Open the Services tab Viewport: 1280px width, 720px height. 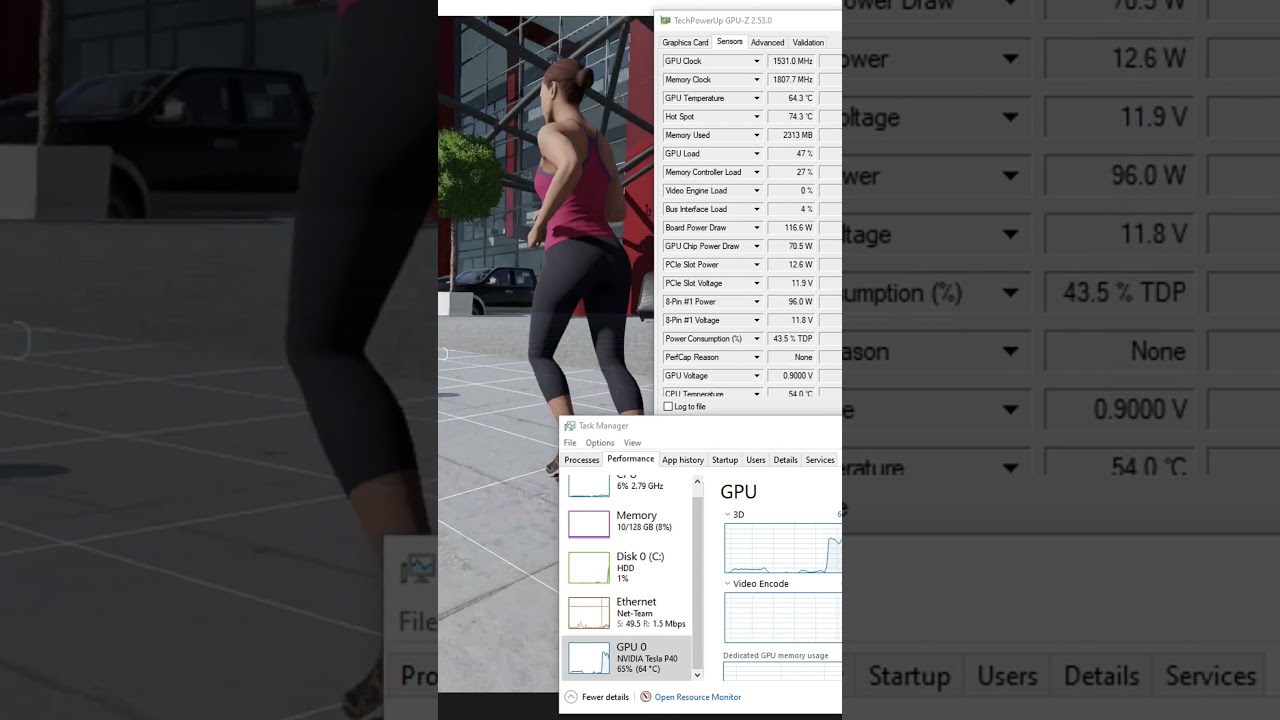tap(820, 460)
